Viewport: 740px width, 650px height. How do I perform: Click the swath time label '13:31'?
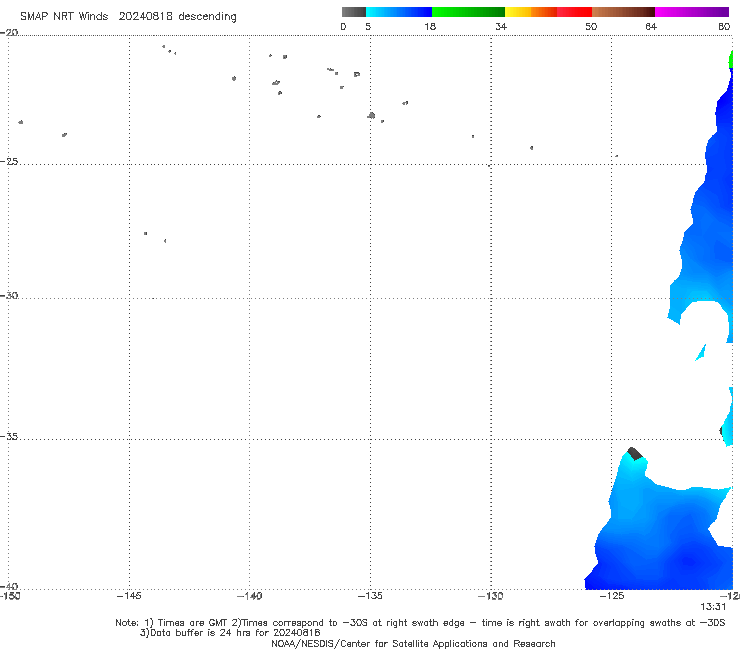[x=713, y=607]
